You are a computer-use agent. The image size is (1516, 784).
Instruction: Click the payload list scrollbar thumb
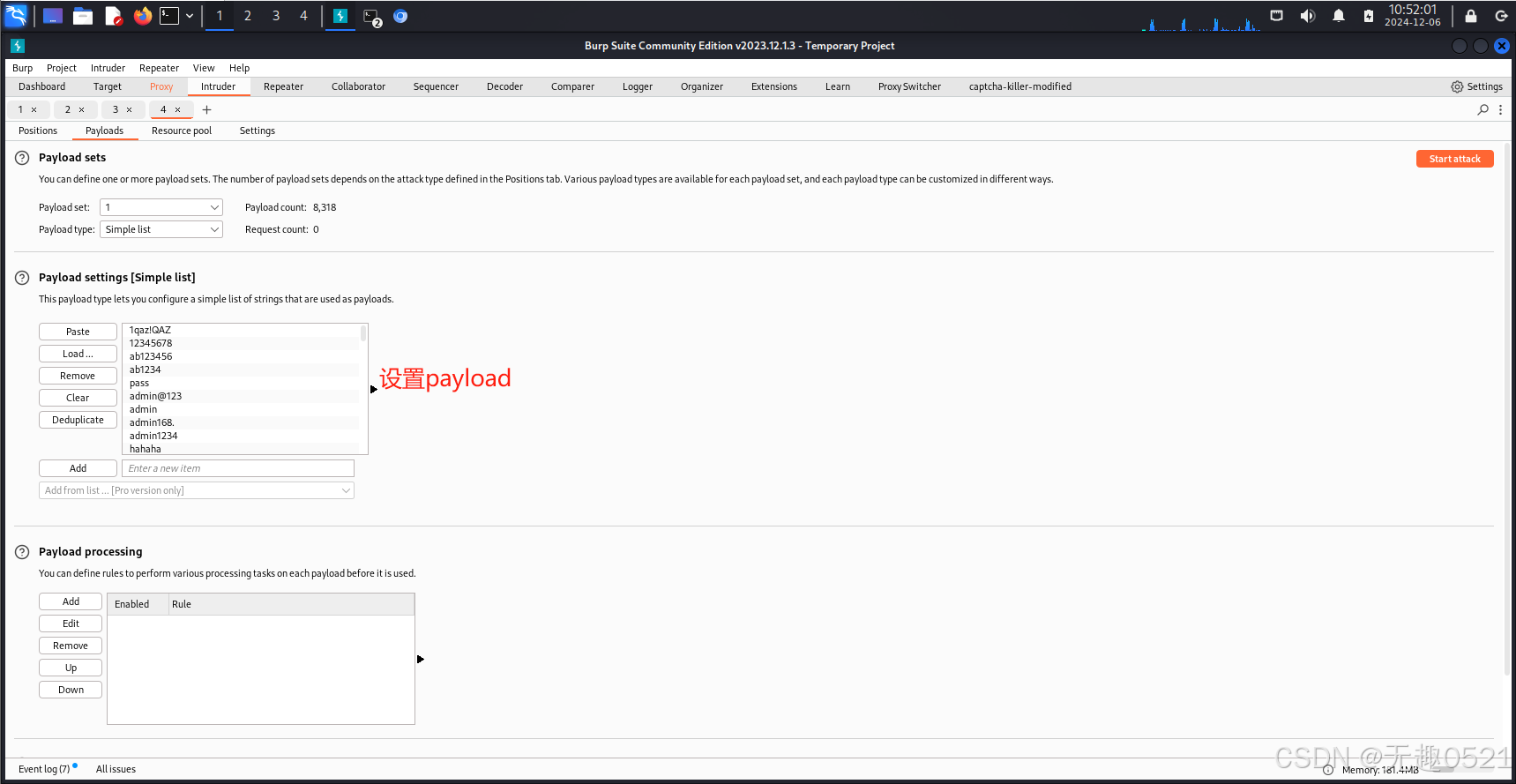tap(362, 333)
